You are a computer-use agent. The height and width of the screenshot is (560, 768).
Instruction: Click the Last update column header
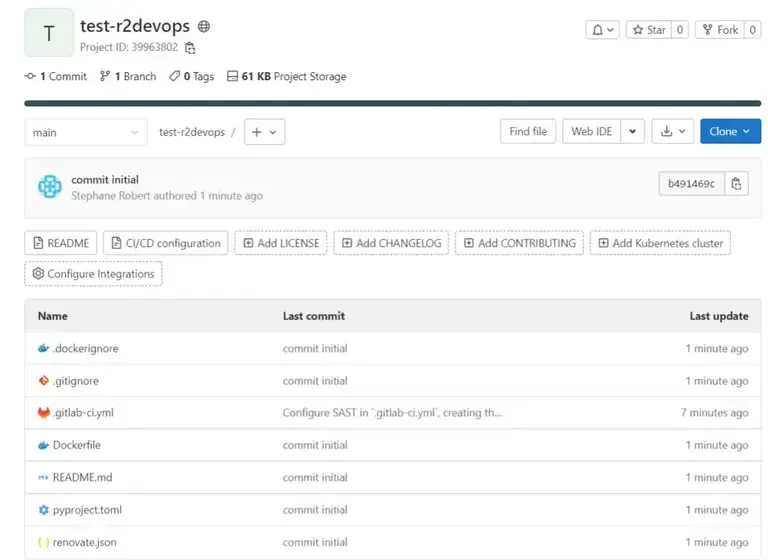(719, 316)
